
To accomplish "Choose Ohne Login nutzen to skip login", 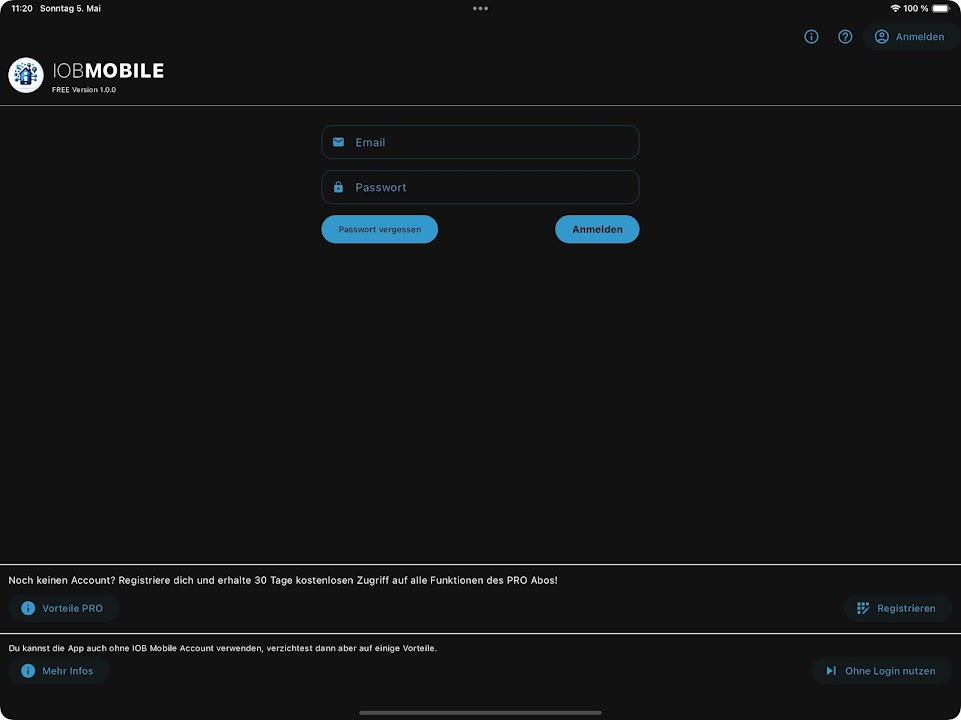I will (x=881, y=671).
